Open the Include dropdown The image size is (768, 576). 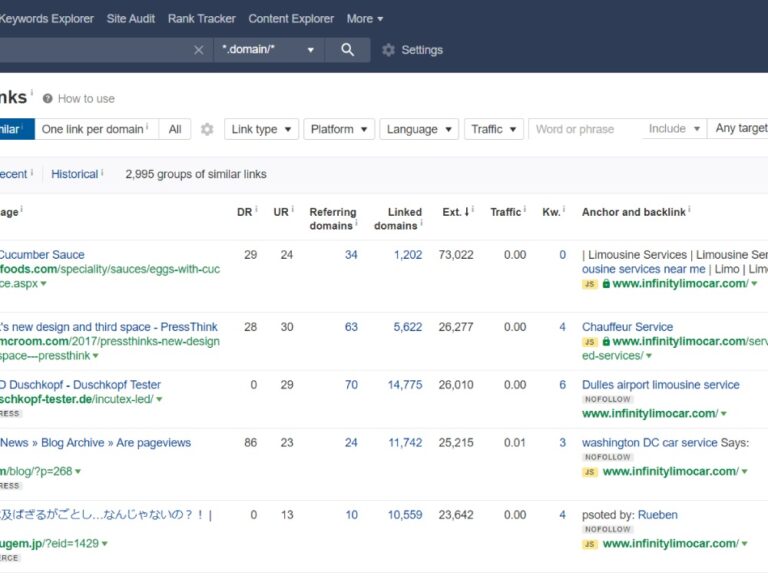tap(674, 129)
